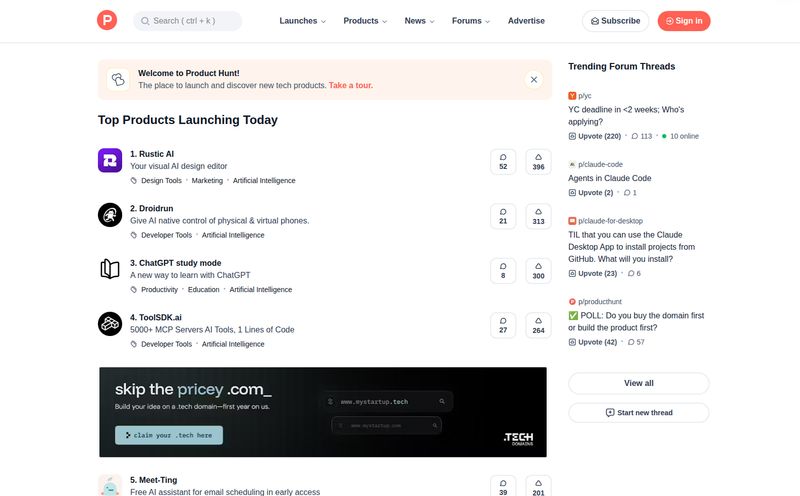
Task: Expand the Forums menu
Action: [470, 21]
